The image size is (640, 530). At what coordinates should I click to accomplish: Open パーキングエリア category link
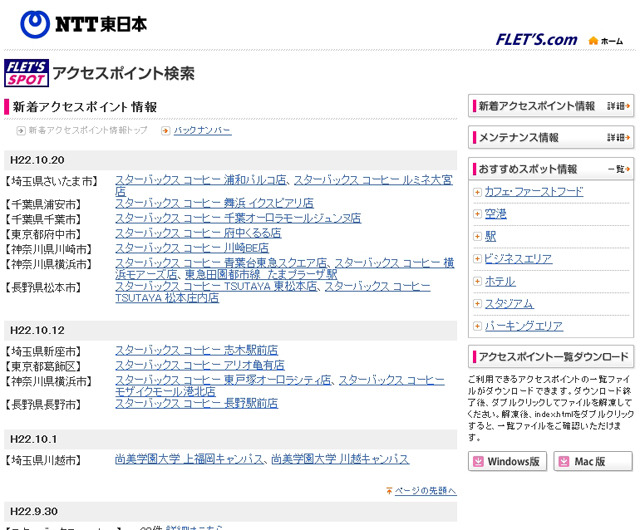[x=524, y=326]
